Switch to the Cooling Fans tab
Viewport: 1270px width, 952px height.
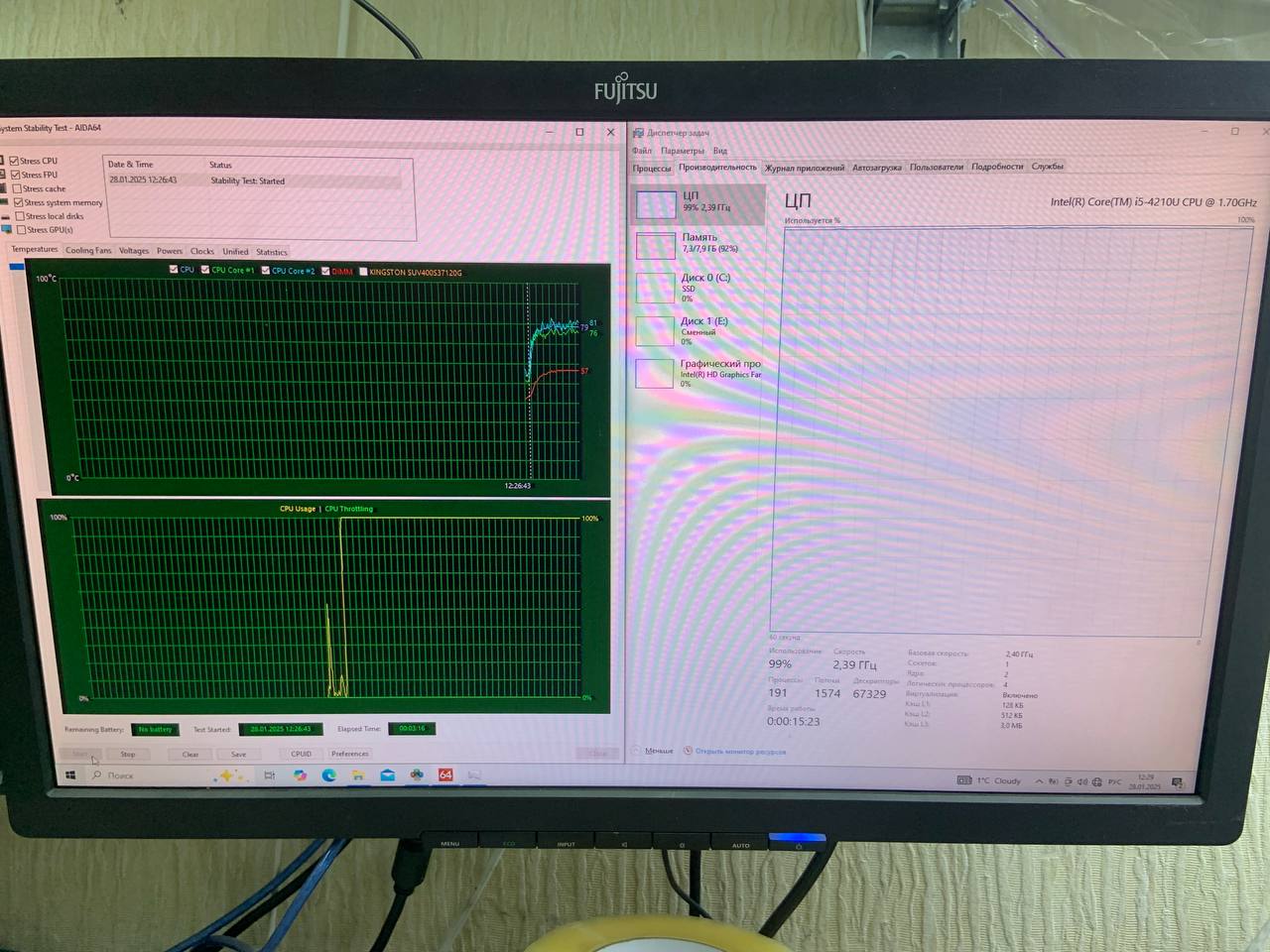88,250
